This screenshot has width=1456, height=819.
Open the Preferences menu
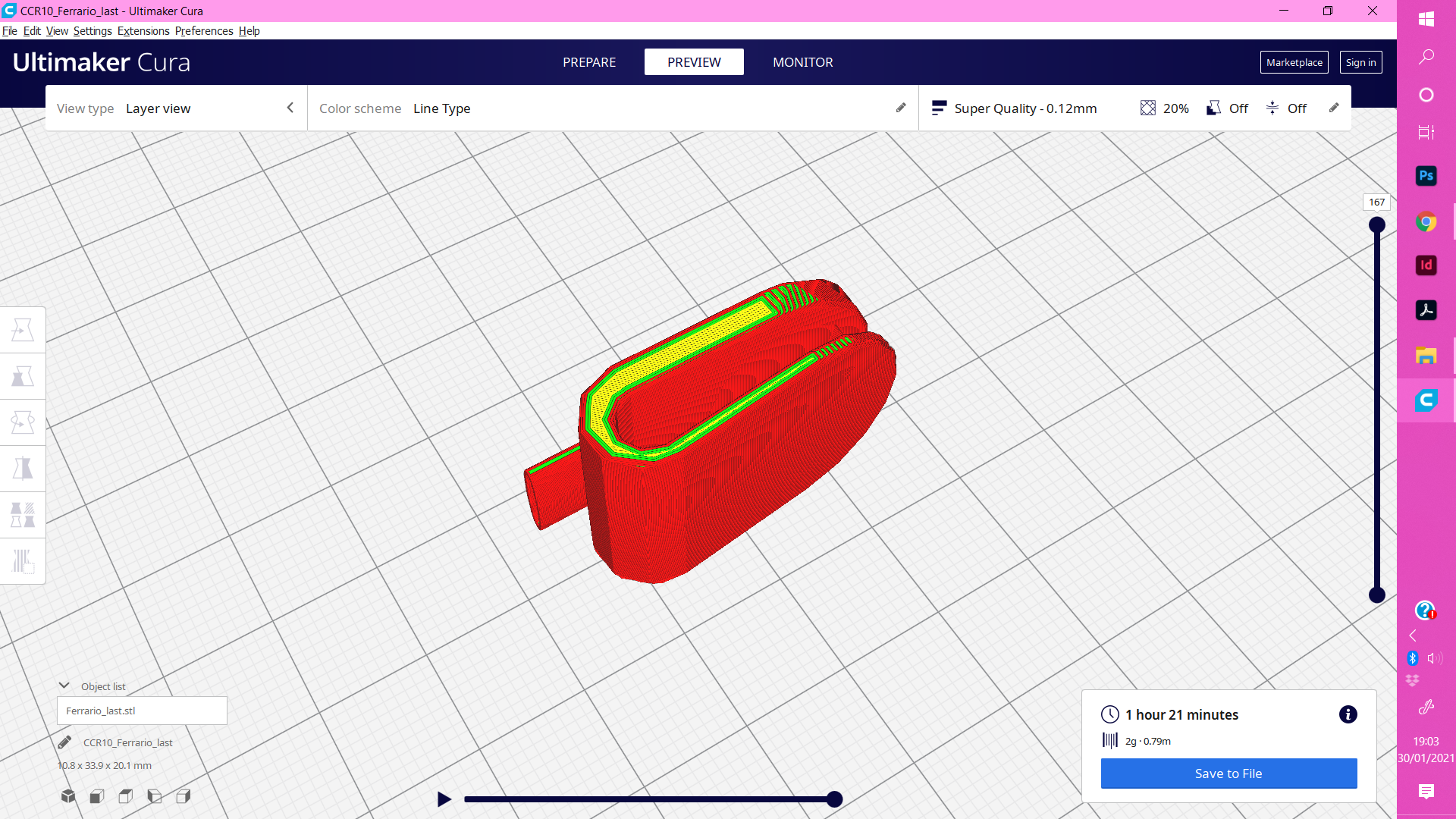(x=204, y=31)
